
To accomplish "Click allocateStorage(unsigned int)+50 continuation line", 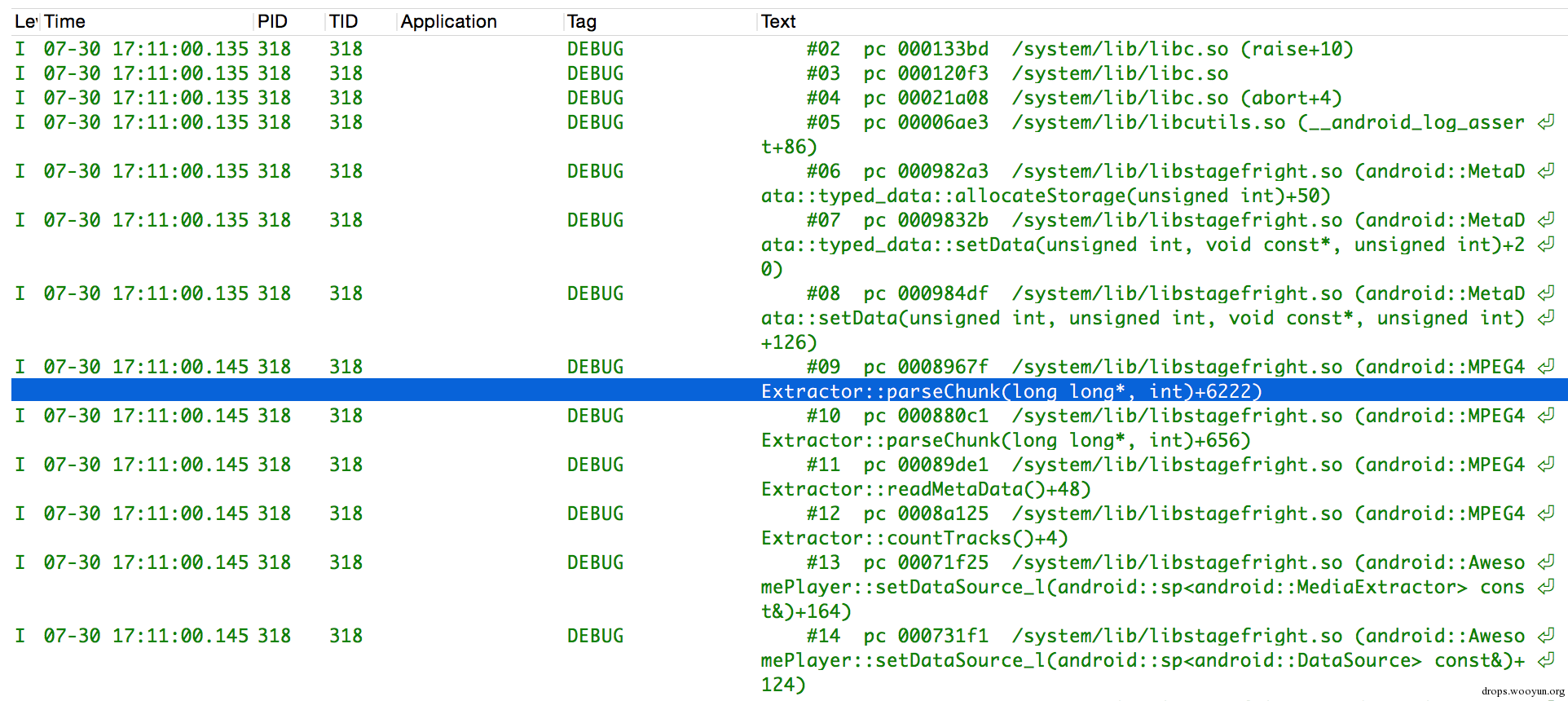I will point(1046,196).
